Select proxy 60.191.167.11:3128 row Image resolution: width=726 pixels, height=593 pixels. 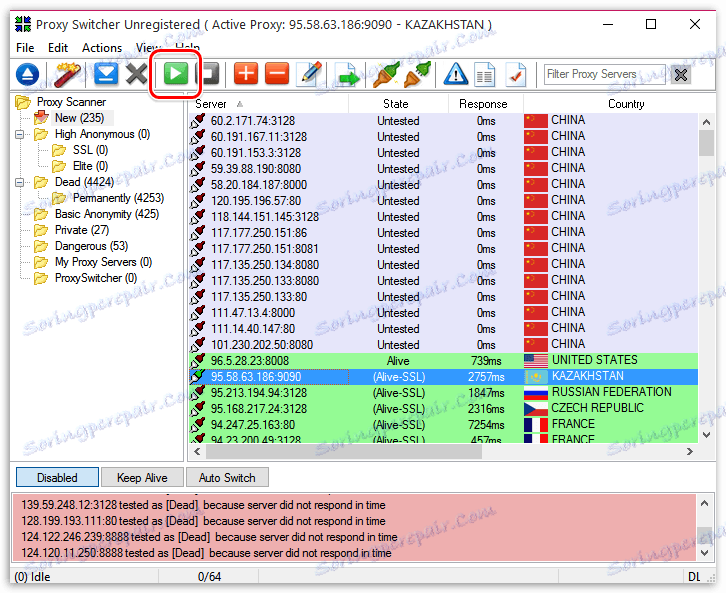click(x=444, y=137)
